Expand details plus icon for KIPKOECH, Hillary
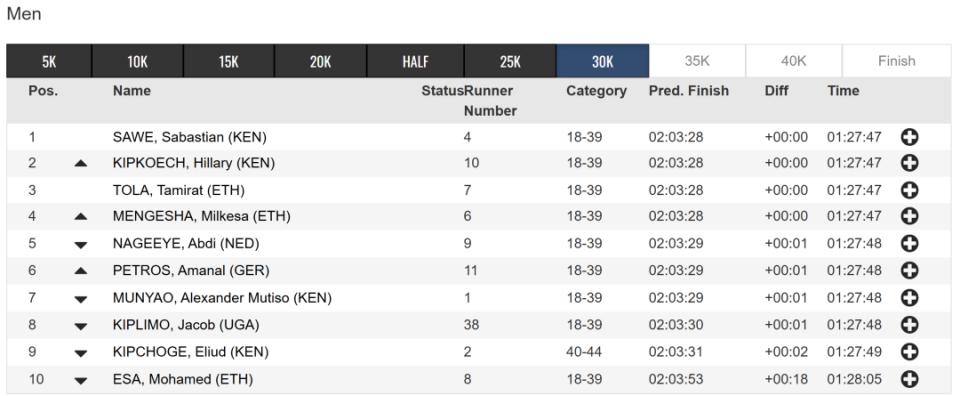Screen dimensions: 960x396 pyautogui.click(x=910, y=163)
